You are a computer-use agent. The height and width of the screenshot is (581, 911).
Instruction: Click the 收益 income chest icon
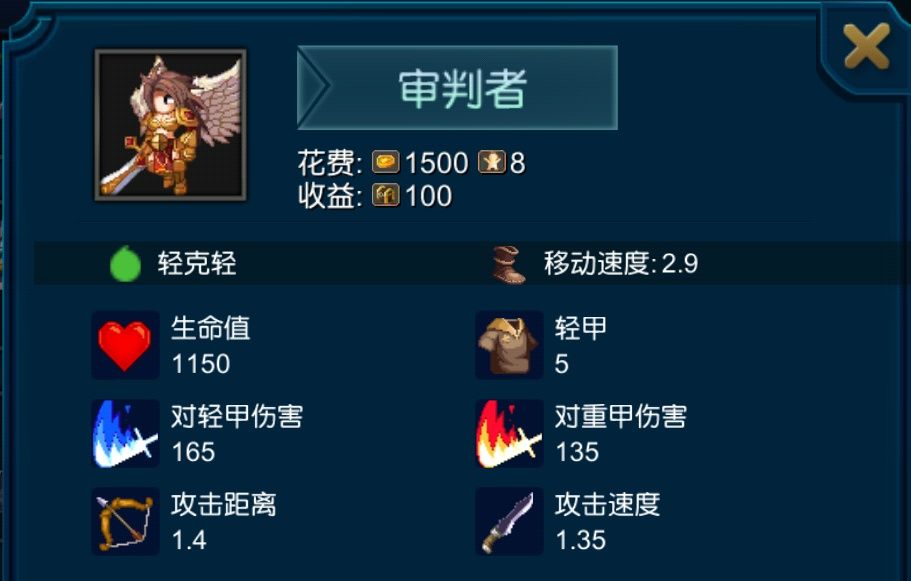386,195
